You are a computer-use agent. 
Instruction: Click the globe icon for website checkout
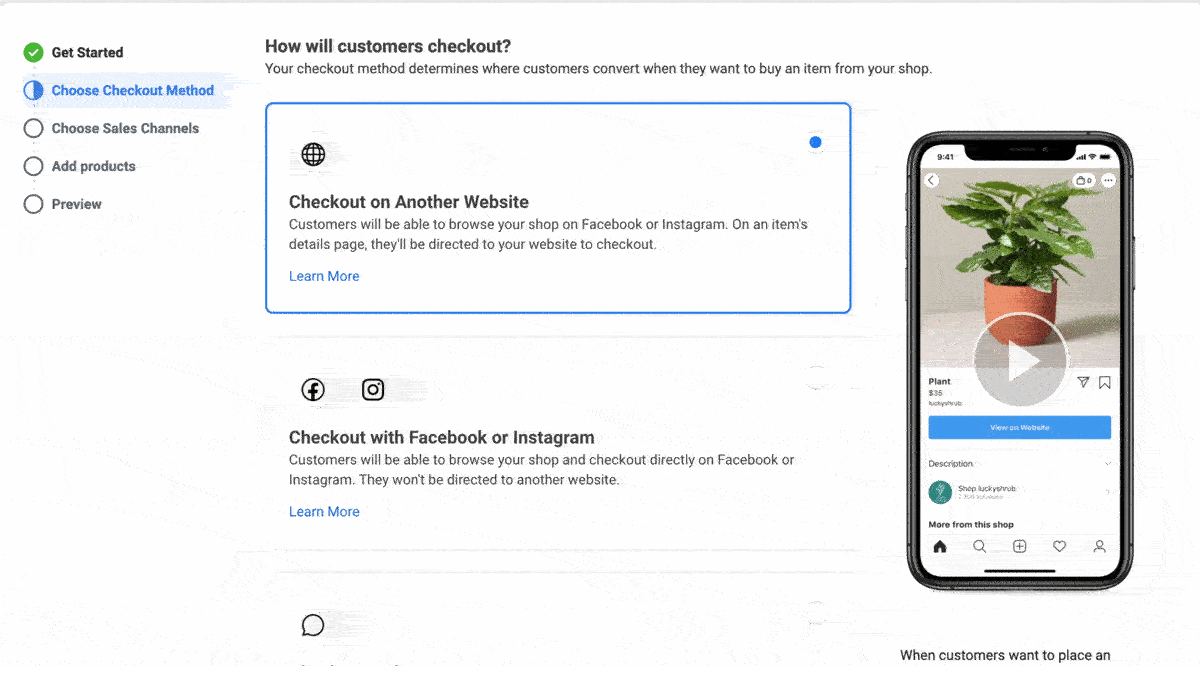313,154
